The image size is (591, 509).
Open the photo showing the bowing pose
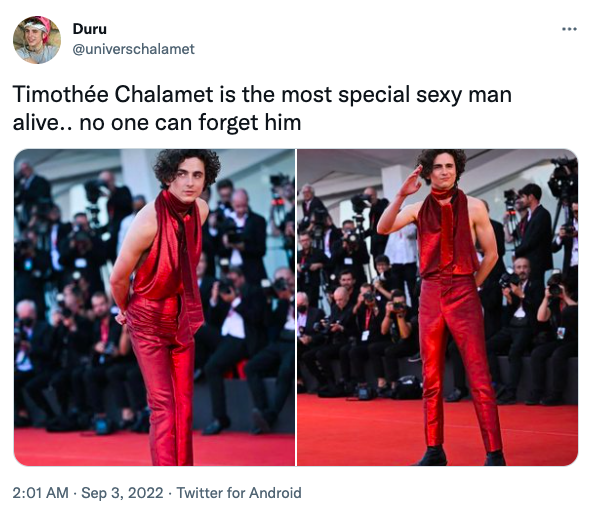coord(155,308)
